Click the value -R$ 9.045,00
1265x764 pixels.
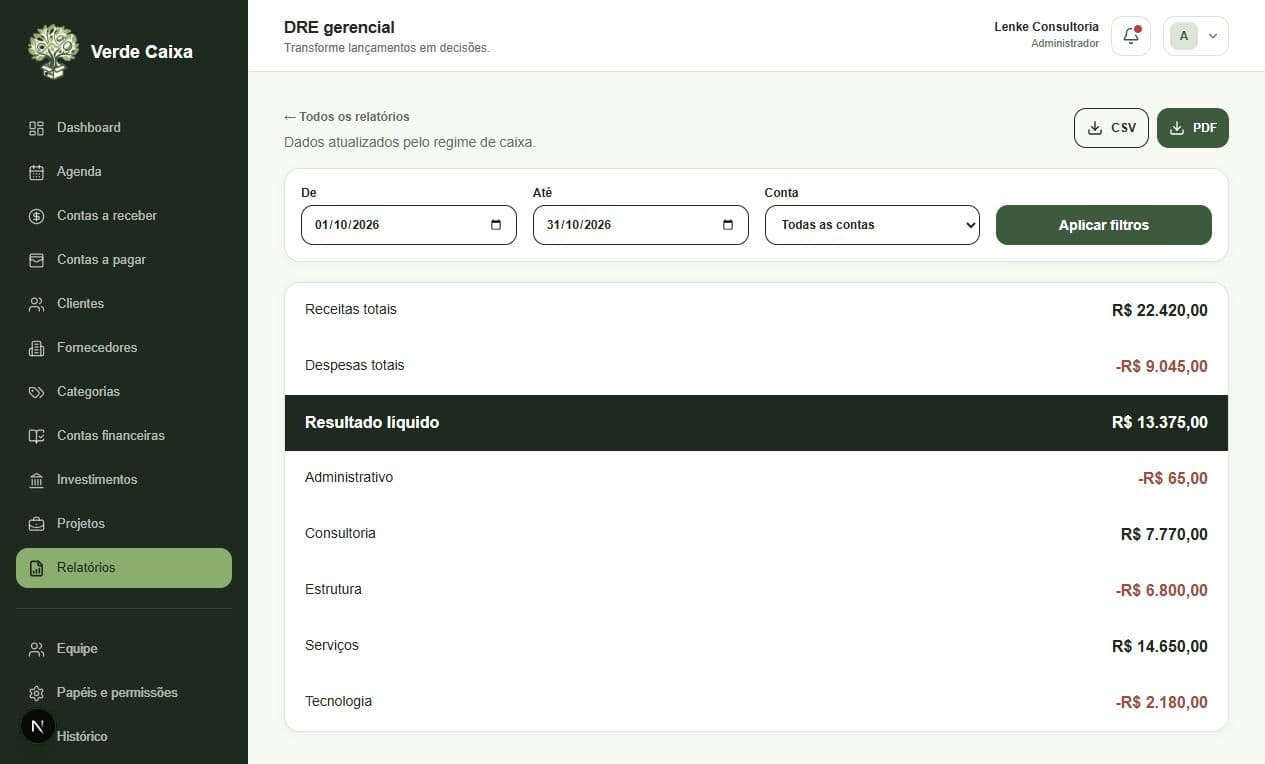point(1162,367)
